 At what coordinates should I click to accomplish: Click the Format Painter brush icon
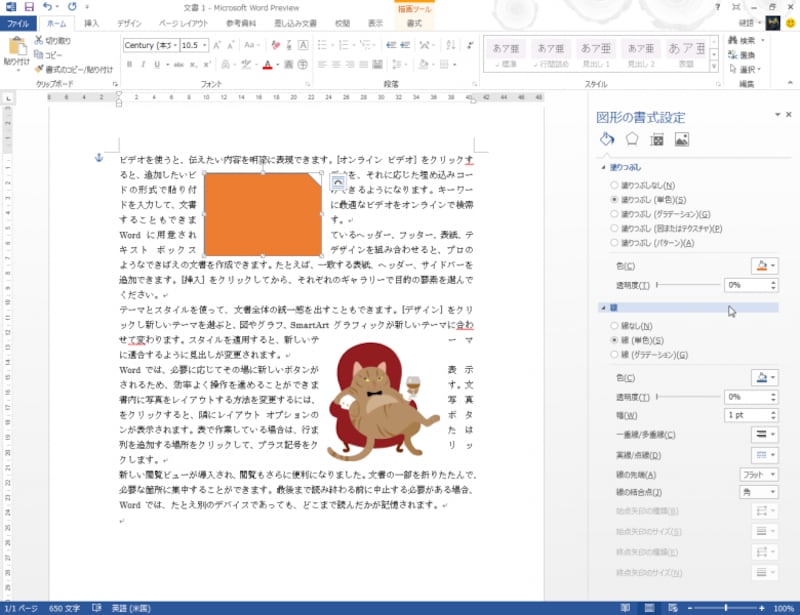(39, 69)
